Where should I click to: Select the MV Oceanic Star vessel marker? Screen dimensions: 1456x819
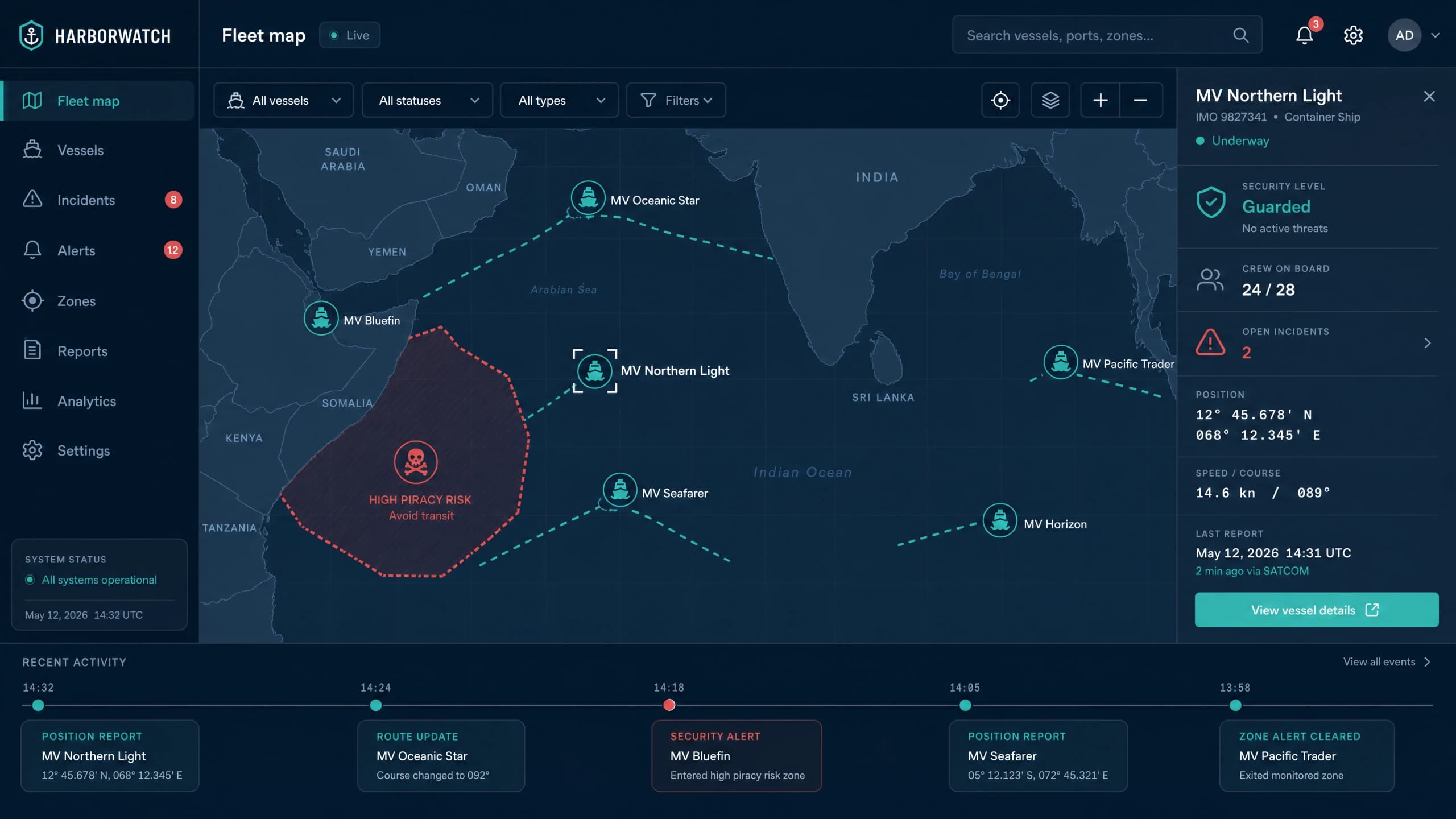(588, 198)
